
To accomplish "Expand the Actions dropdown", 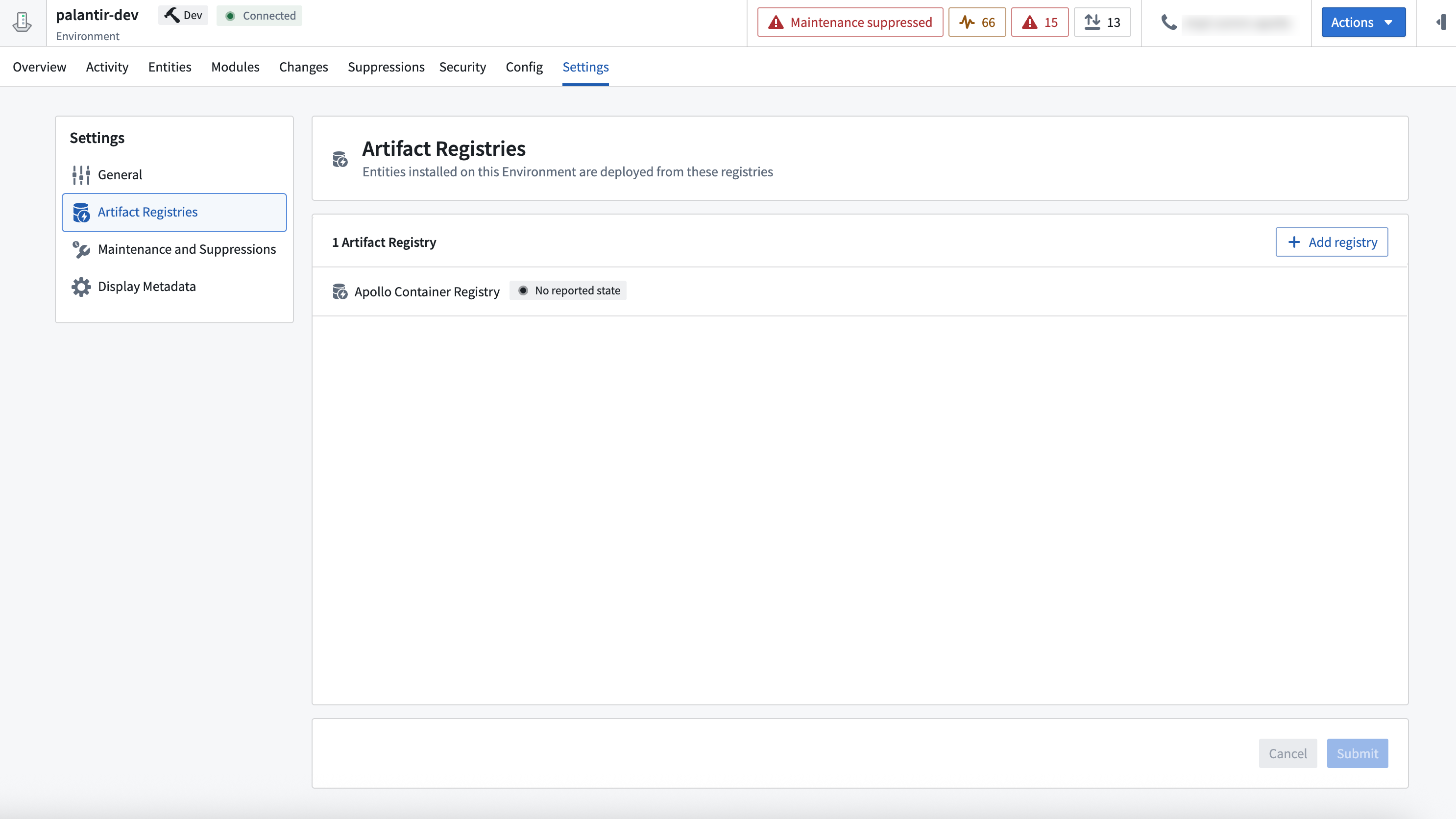I will [x=1363, y=22].
